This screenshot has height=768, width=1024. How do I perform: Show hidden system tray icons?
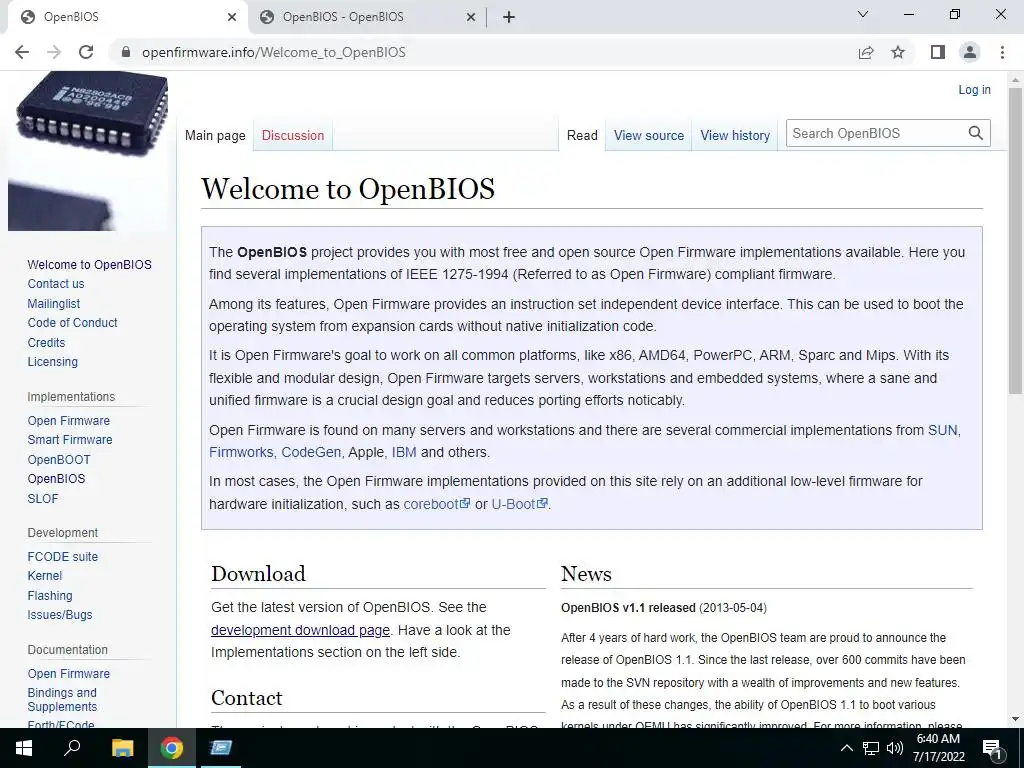846,748
